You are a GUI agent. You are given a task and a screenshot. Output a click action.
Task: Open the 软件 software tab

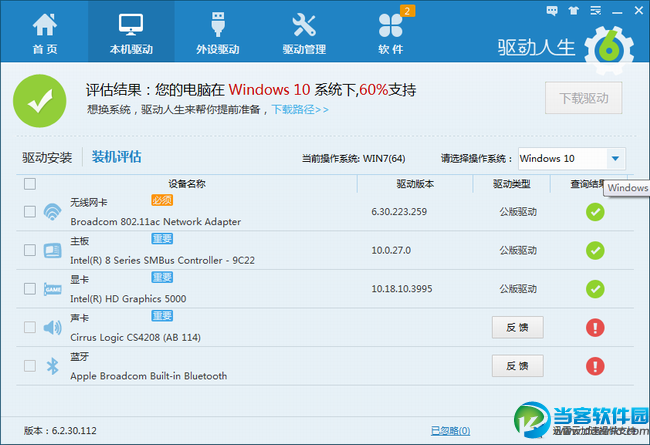[390, 33]
